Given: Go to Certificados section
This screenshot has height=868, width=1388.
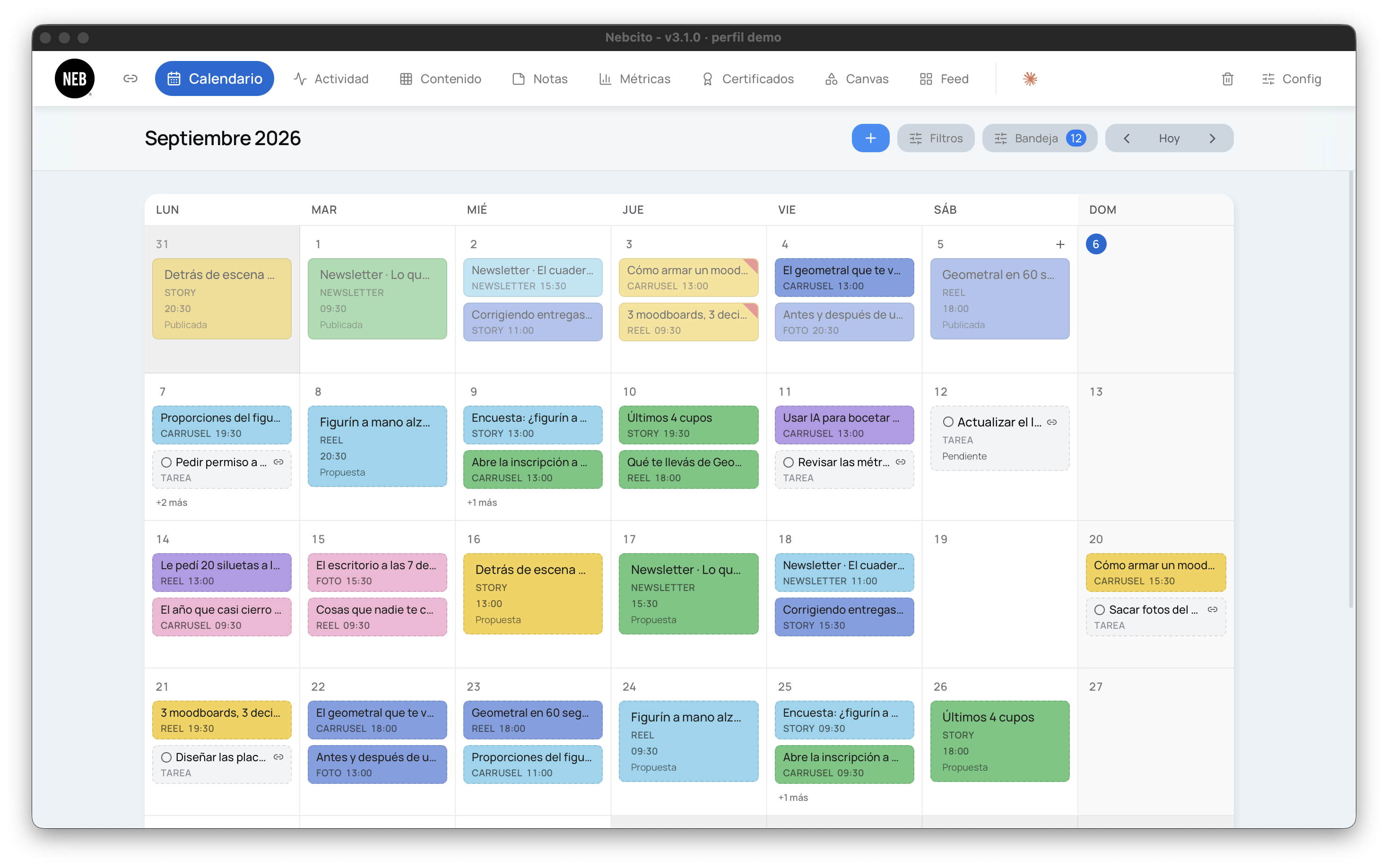Looking at the screenshot, I should pyautogui.click(x=747, y=78).
